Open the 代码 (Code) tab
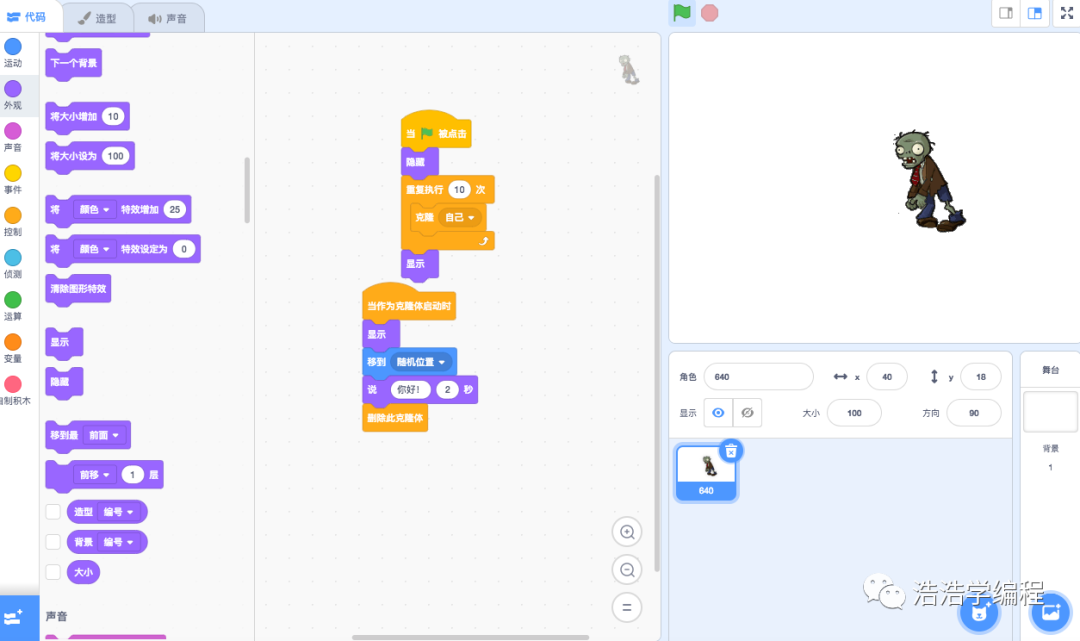The width and height of the screenshot is (1080, 641). point(28,17)
